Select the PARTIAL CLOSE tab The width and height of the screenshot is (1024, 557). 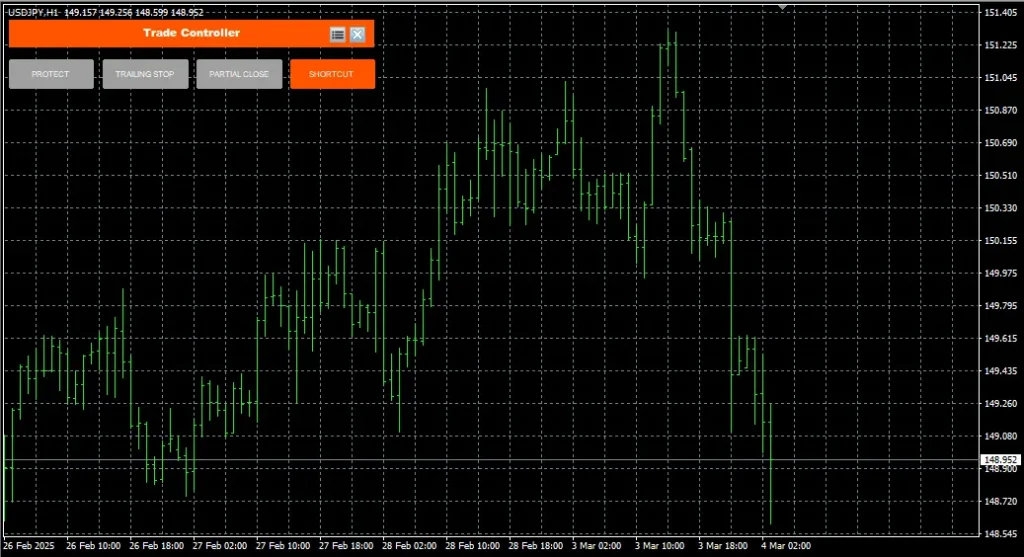tap(239, 74)
